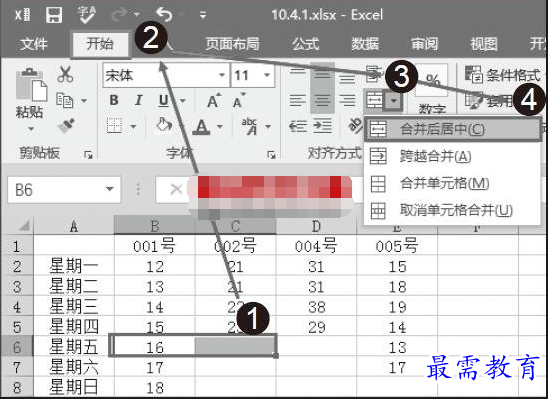Click the Align Left icon
This screenshot has width=548, height=399.
297,101
